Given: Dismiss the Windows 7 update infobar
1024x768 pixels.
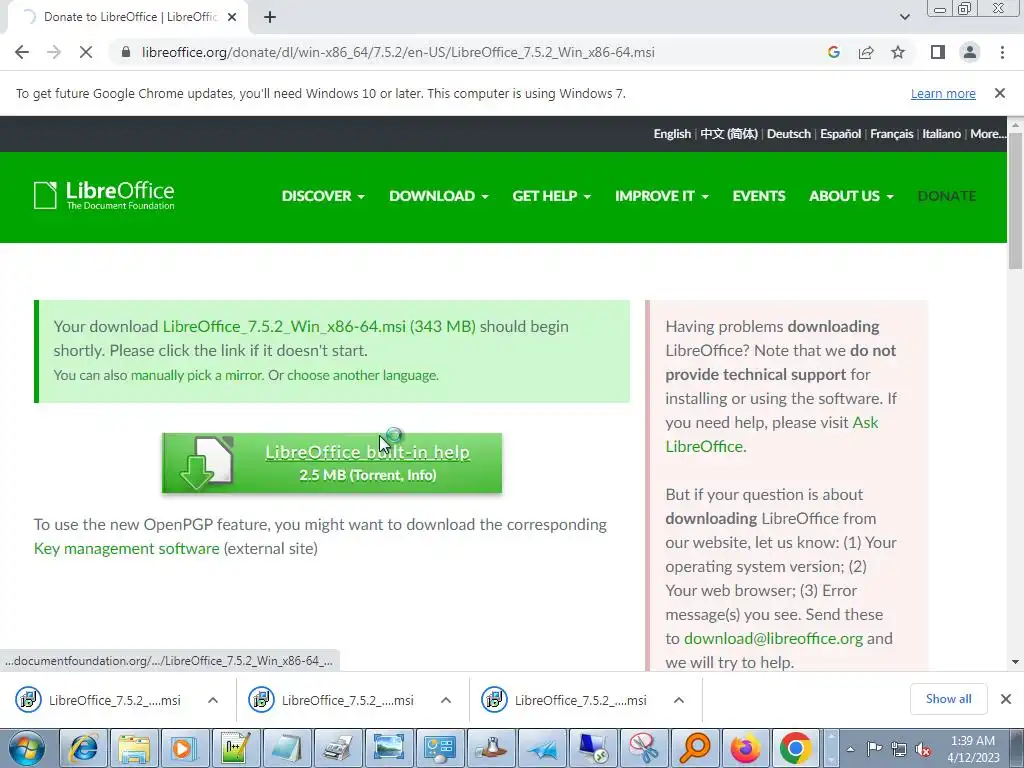Looking at the screenshot, I should click(1000, 93).
